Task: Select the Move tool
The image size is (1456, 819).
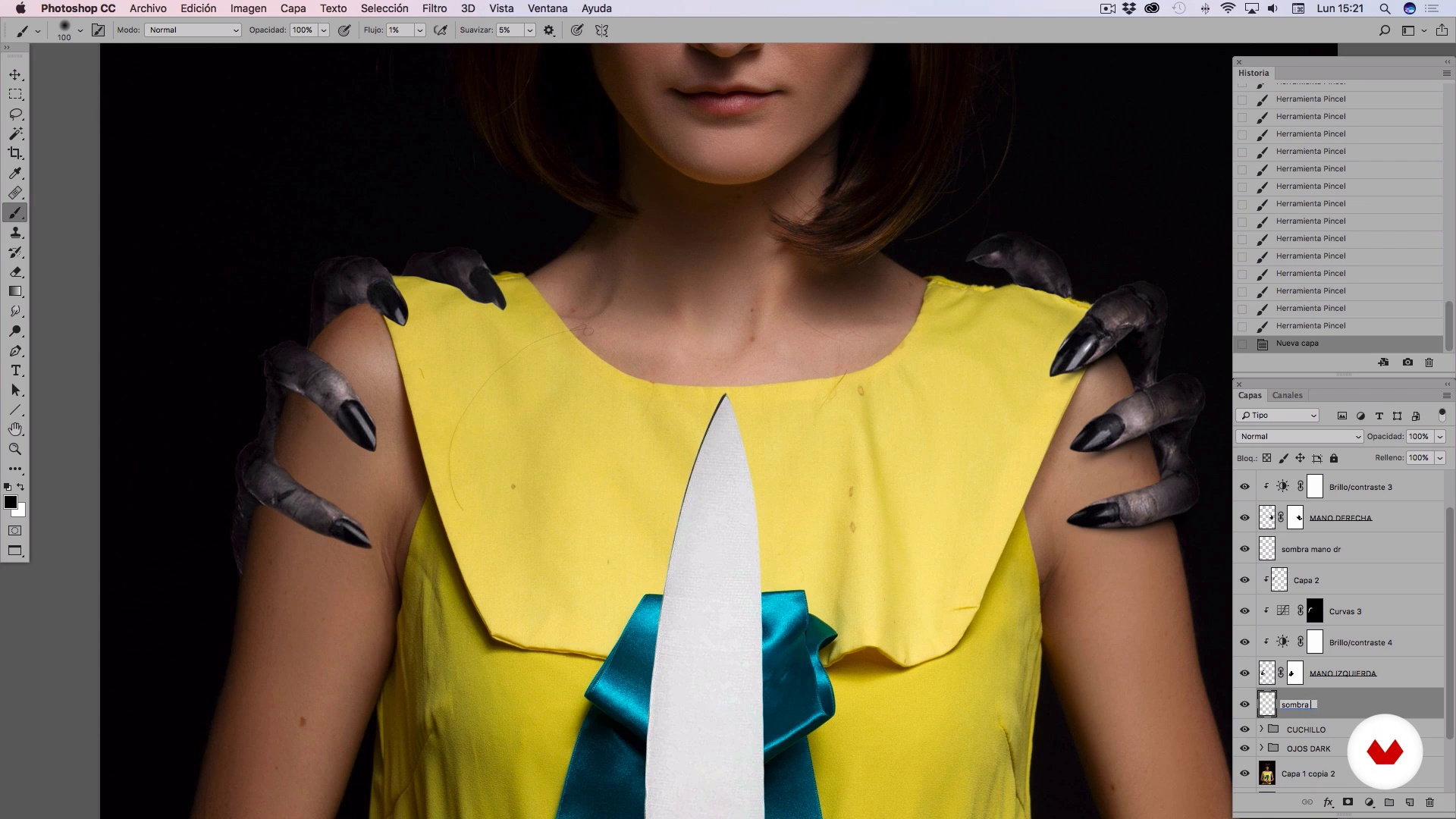Action: pos(15,75)
